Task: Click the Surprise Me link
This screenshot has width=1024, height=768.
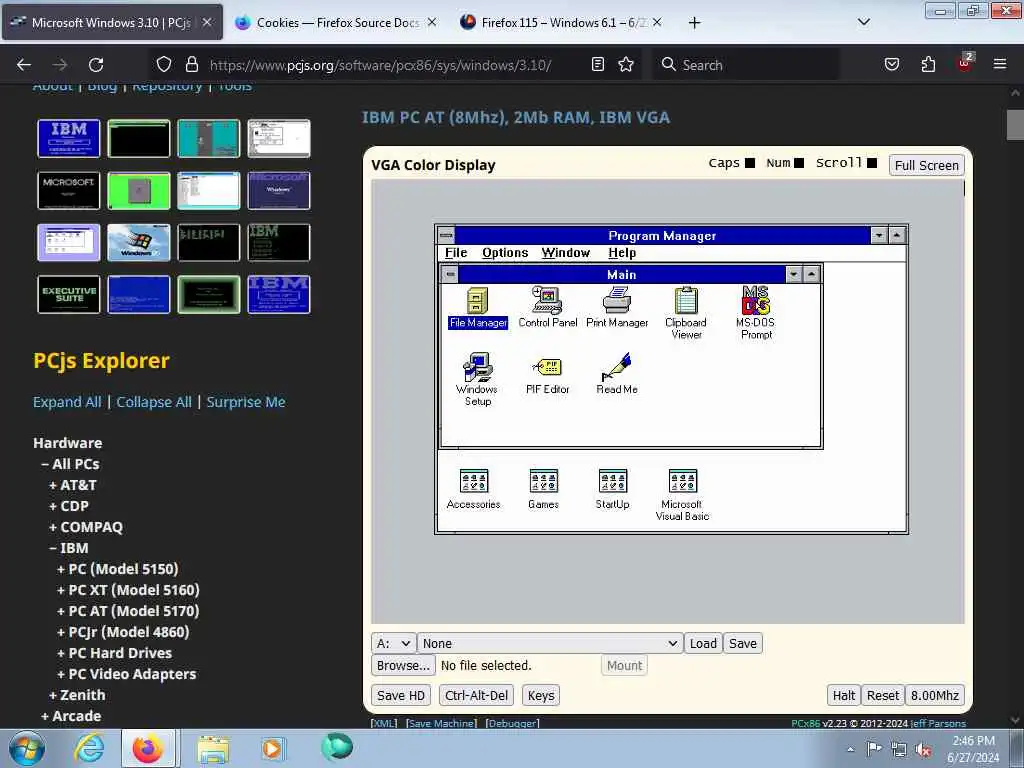Action: coord(246,402)
